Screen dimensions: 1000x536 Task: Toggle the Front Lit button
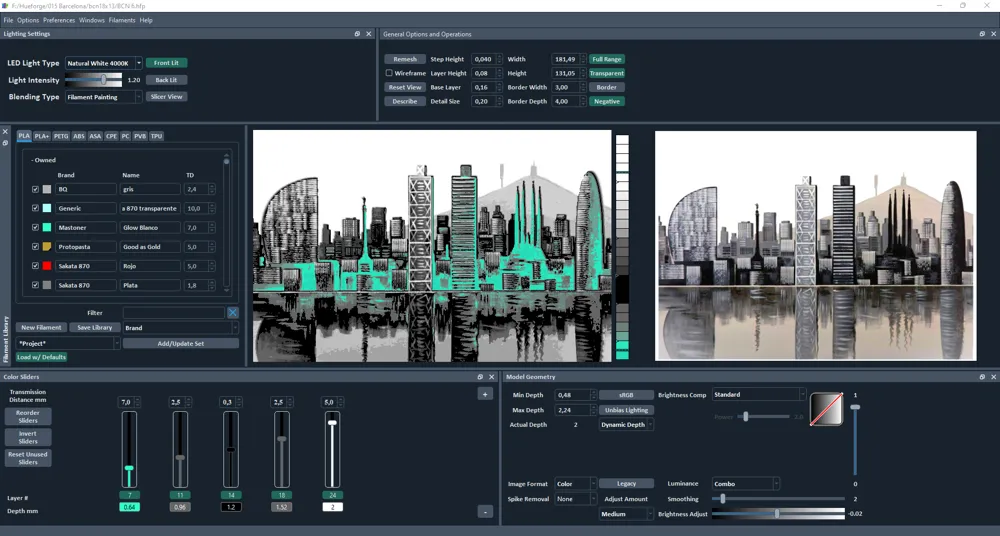coord(166,63)
